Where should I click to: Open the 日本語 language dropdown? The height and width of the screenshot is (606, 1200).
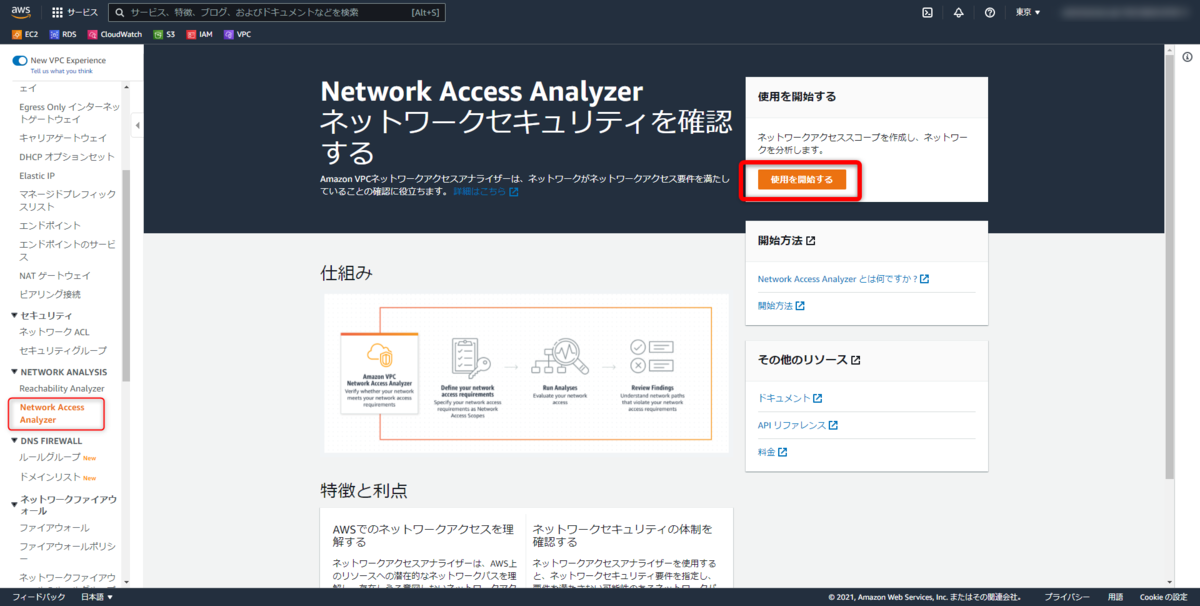96,597
